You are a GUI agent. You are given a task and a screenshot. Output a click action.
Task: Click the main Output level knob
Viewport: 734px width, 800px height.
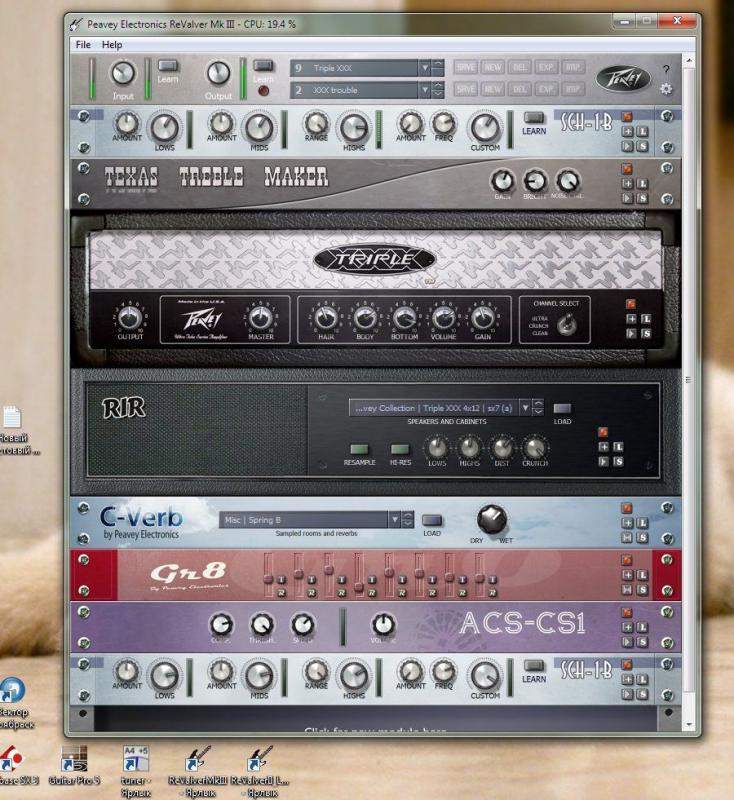[x=218, y=73]
